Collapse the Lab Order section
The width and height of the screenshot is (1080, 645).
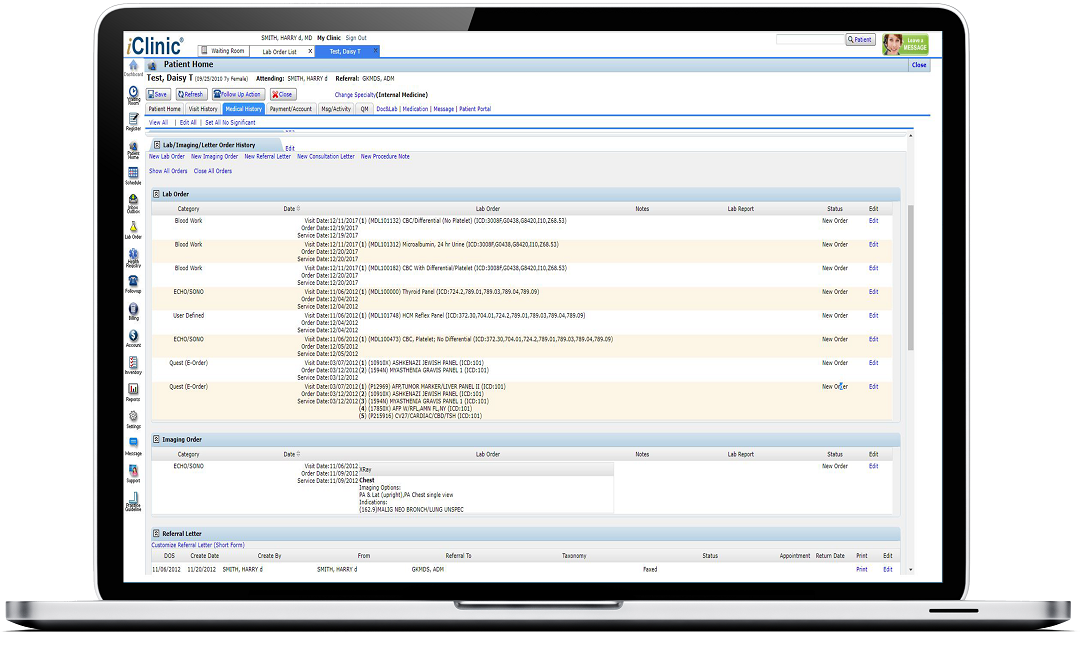tap(156, 194)
